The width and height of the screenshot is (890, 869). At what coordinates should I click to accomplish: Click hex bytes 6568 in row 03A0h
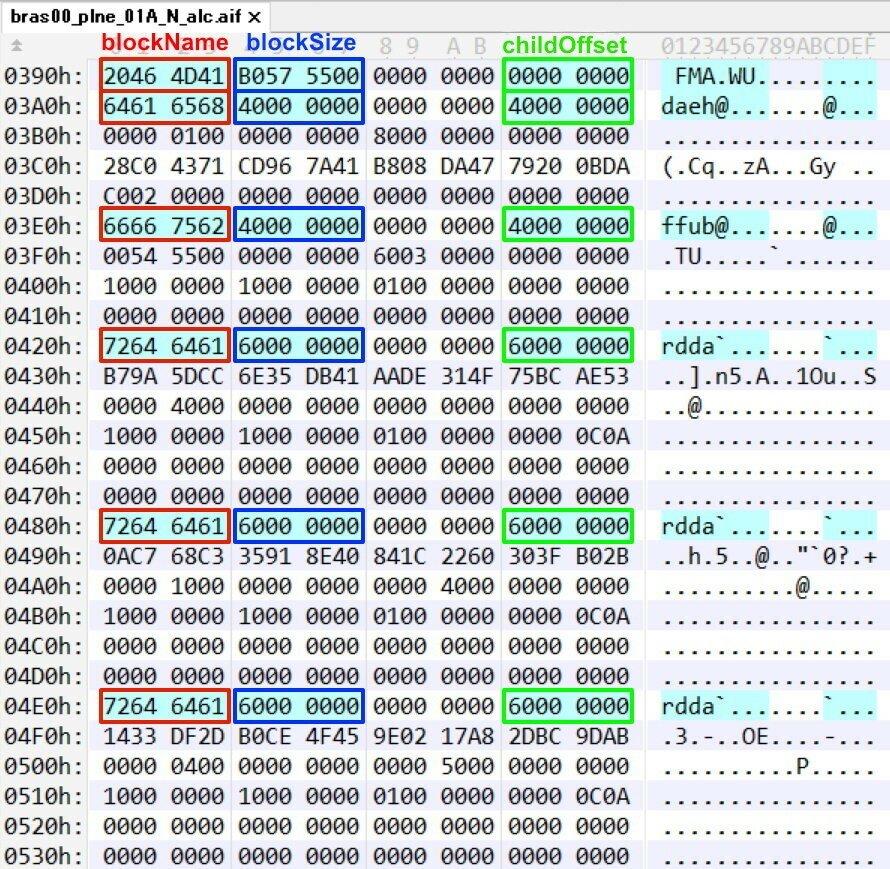click(198, 106)
